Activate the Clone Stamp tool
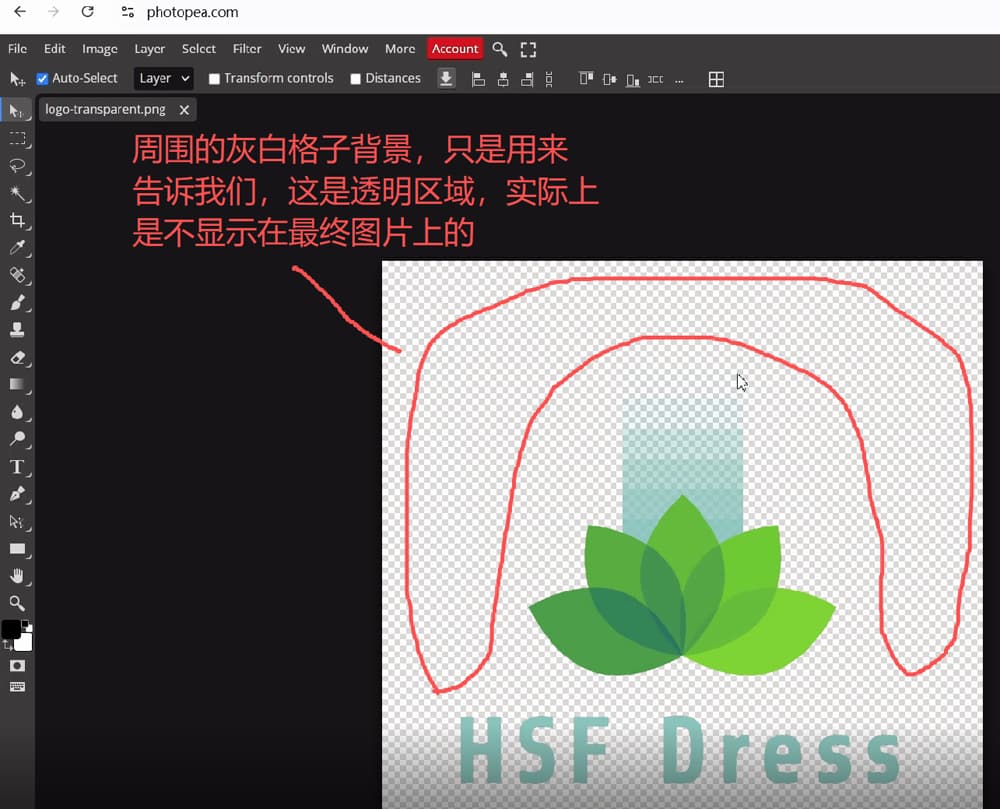The image size is (1000, 809). (x=17, y=330)
